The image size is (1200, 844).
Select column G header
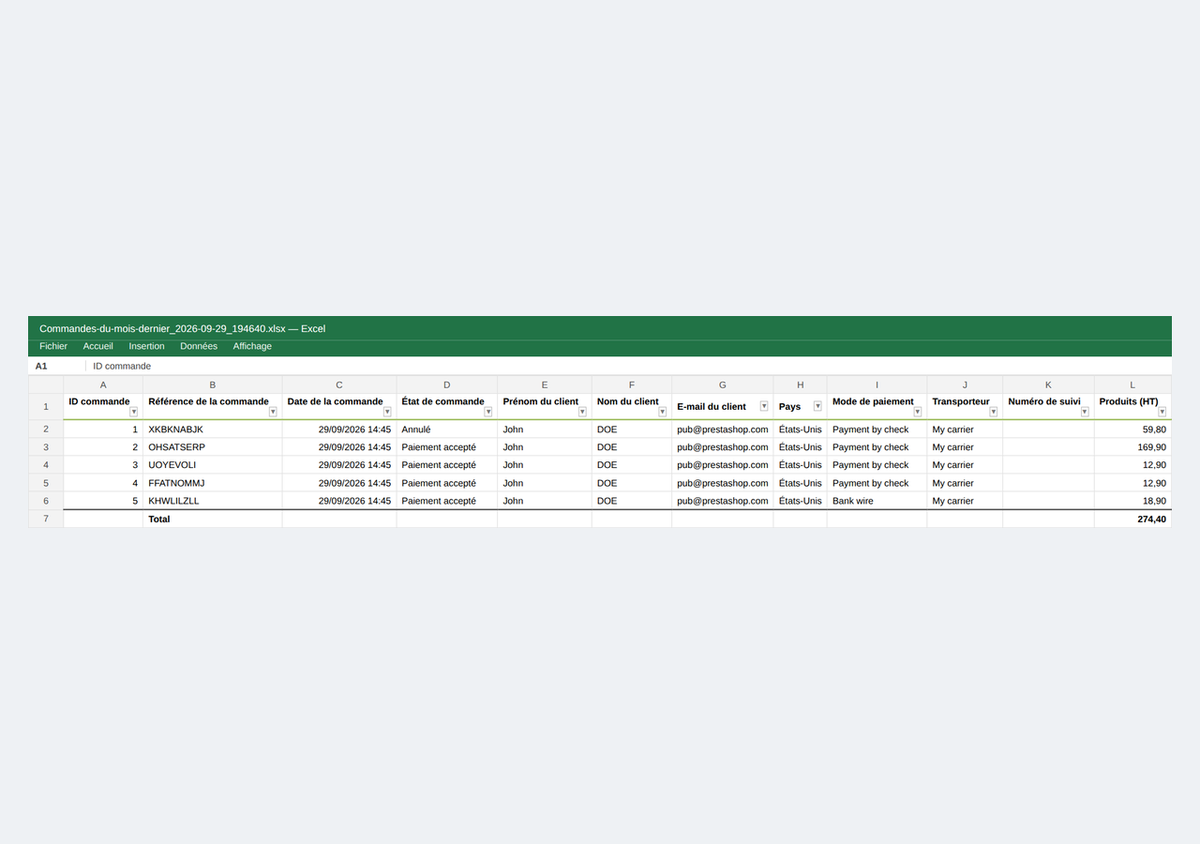pos(722,385)
